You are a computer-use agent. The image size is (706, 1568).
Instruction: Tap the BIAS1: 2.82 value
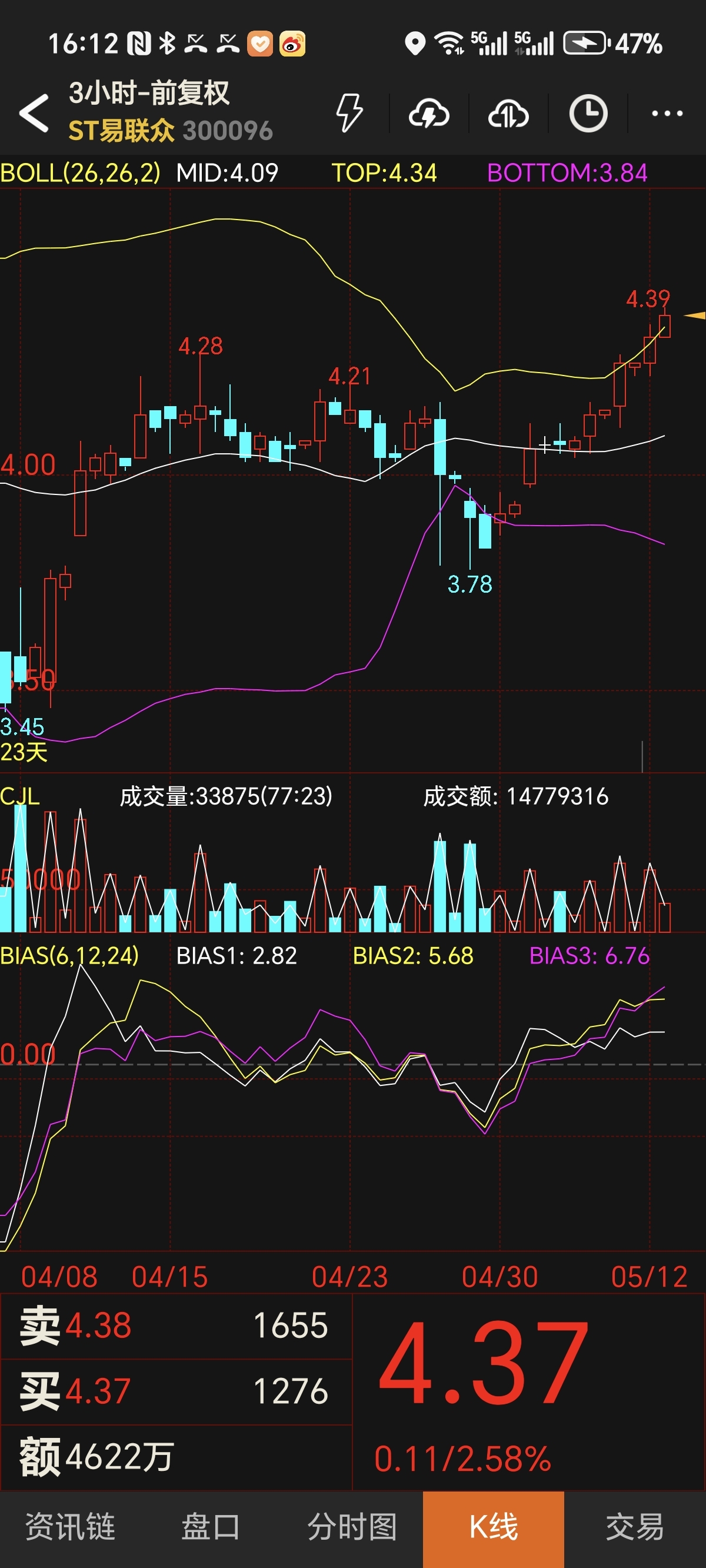point(236,956)
